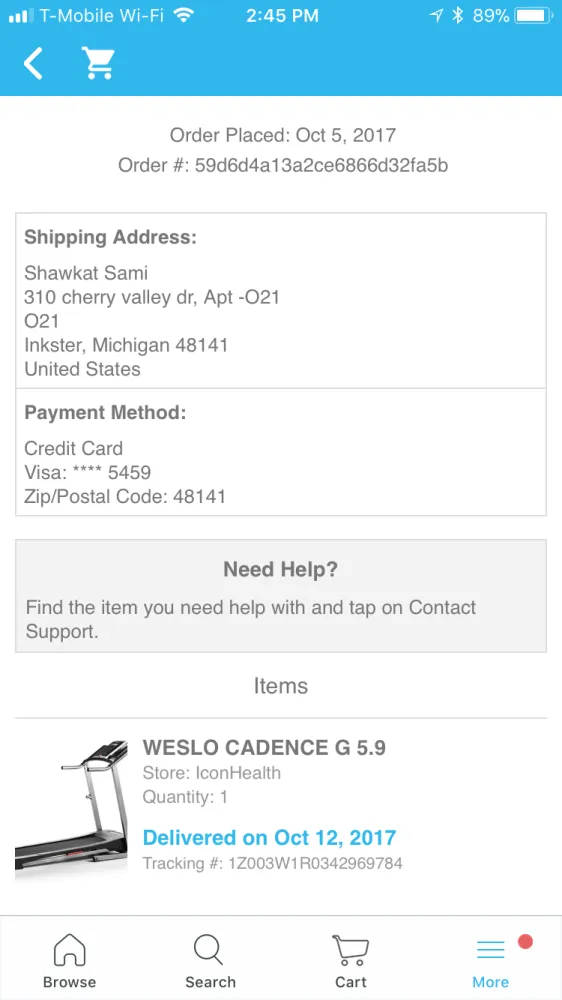Tap the treadmill product thumbnail
This screenshot has height=1000, width=562.
[x=71, y=810]
